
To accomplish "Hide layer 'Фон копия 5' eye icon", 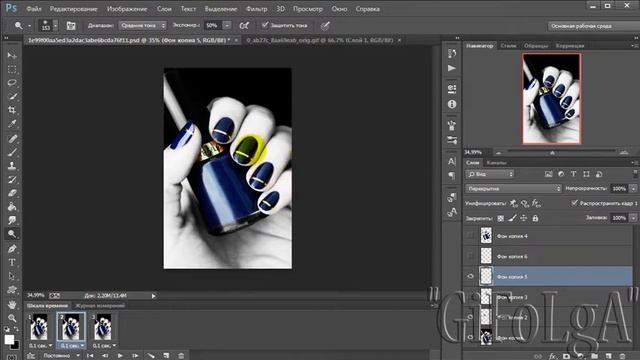I will coord(471,276).
